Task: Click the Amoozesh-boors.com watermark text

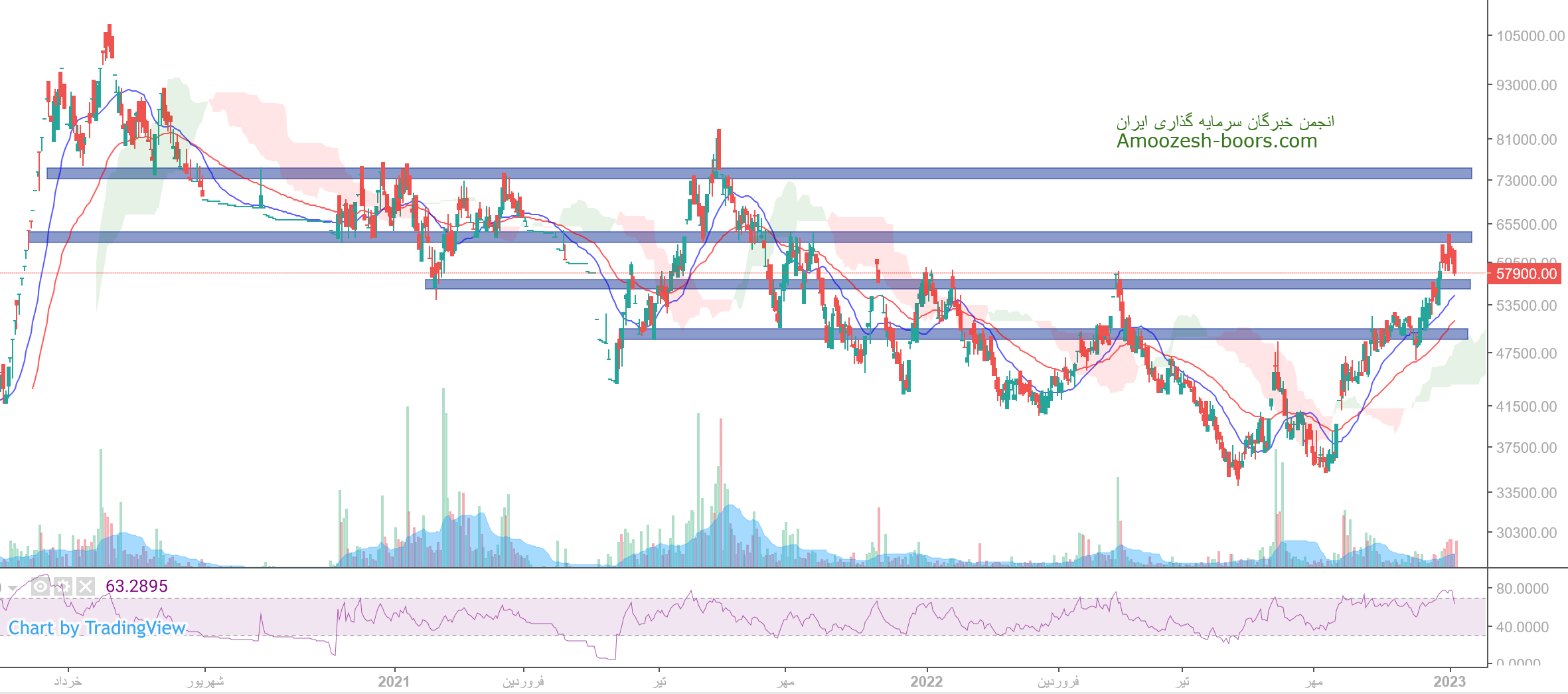Action: (x=1216, y=141)
